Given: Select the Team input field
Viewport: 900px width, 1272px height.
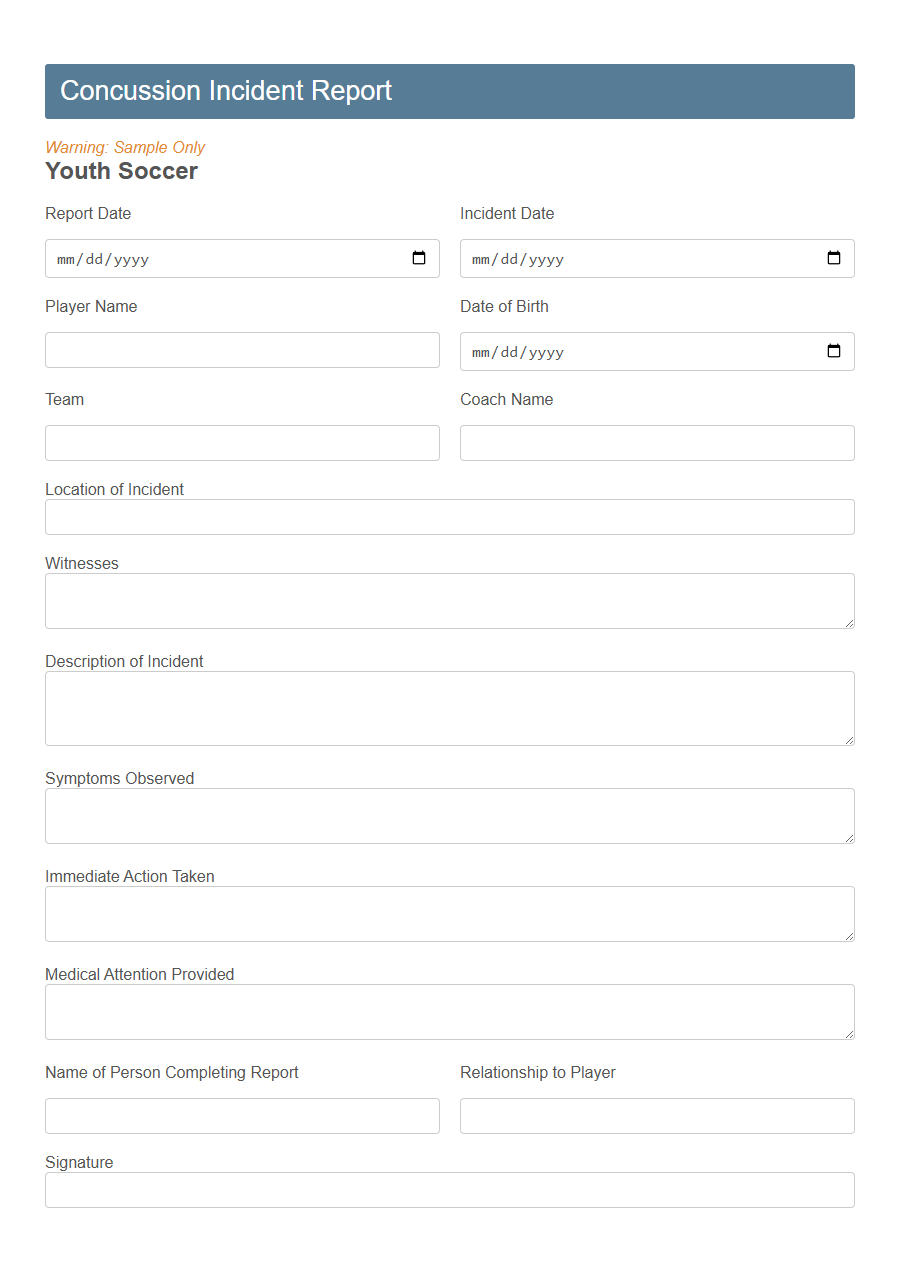Looking at the screenshot, I should point(242,443).
